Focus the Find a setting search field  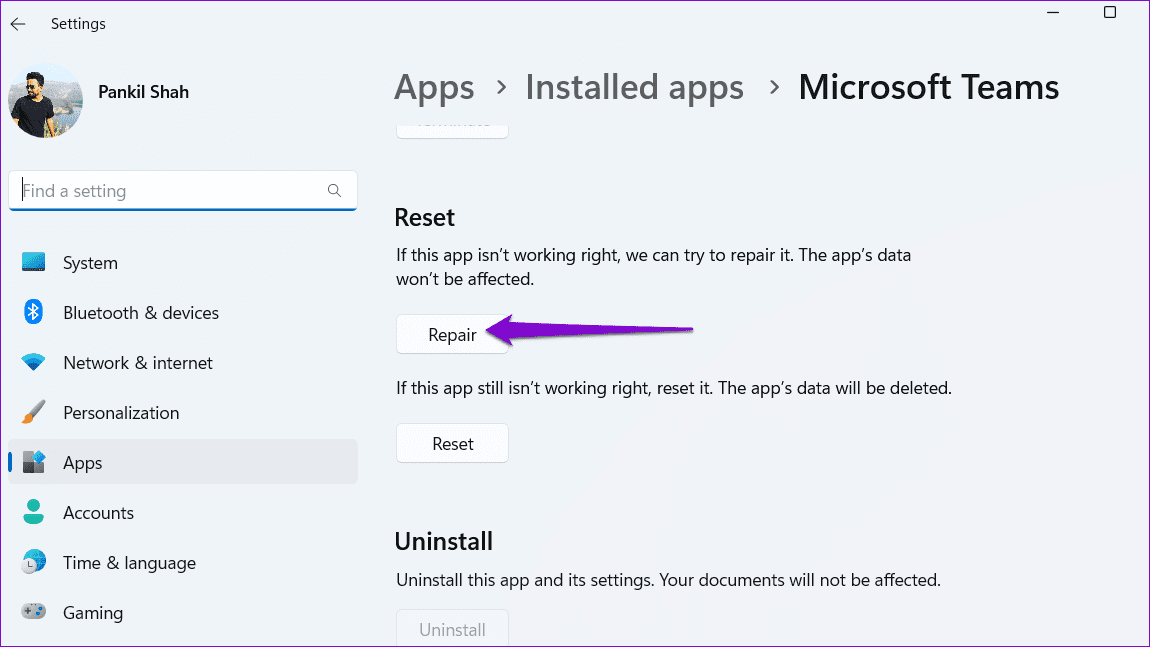(170, 191)
